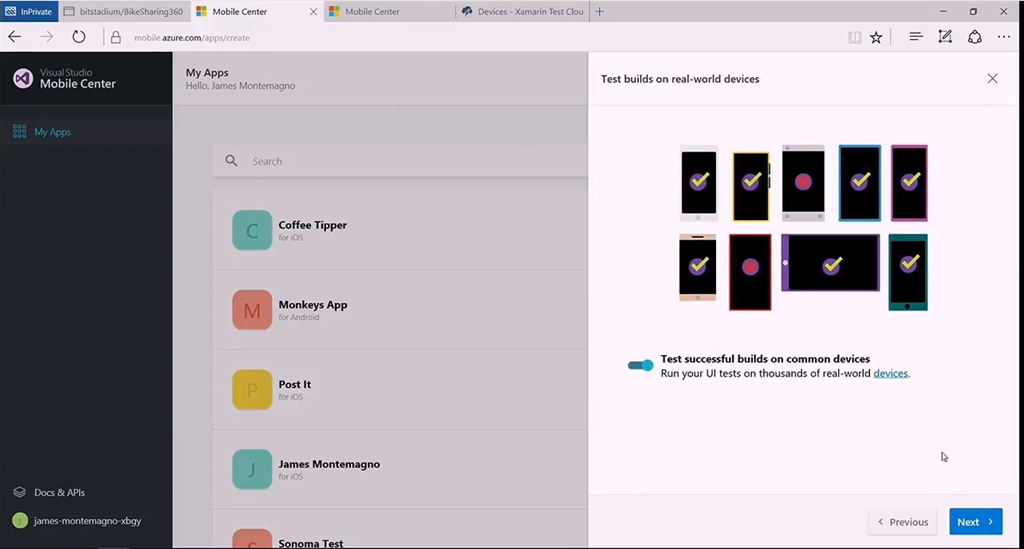Click the browser back arrow
The image size is (1024, 549).
point(14,37)
